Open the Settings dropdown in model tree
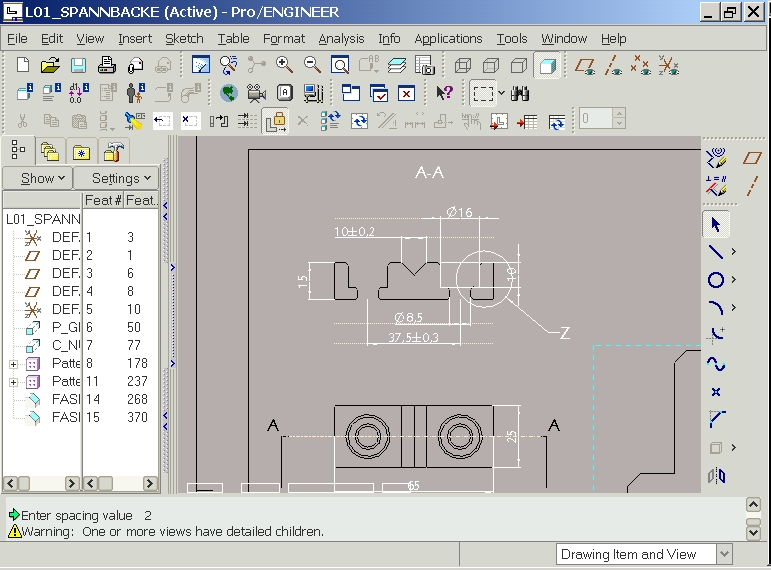Image resolution: width=771 pixels, height=570 pixels. pyautogui.click(x=121, y=178)
